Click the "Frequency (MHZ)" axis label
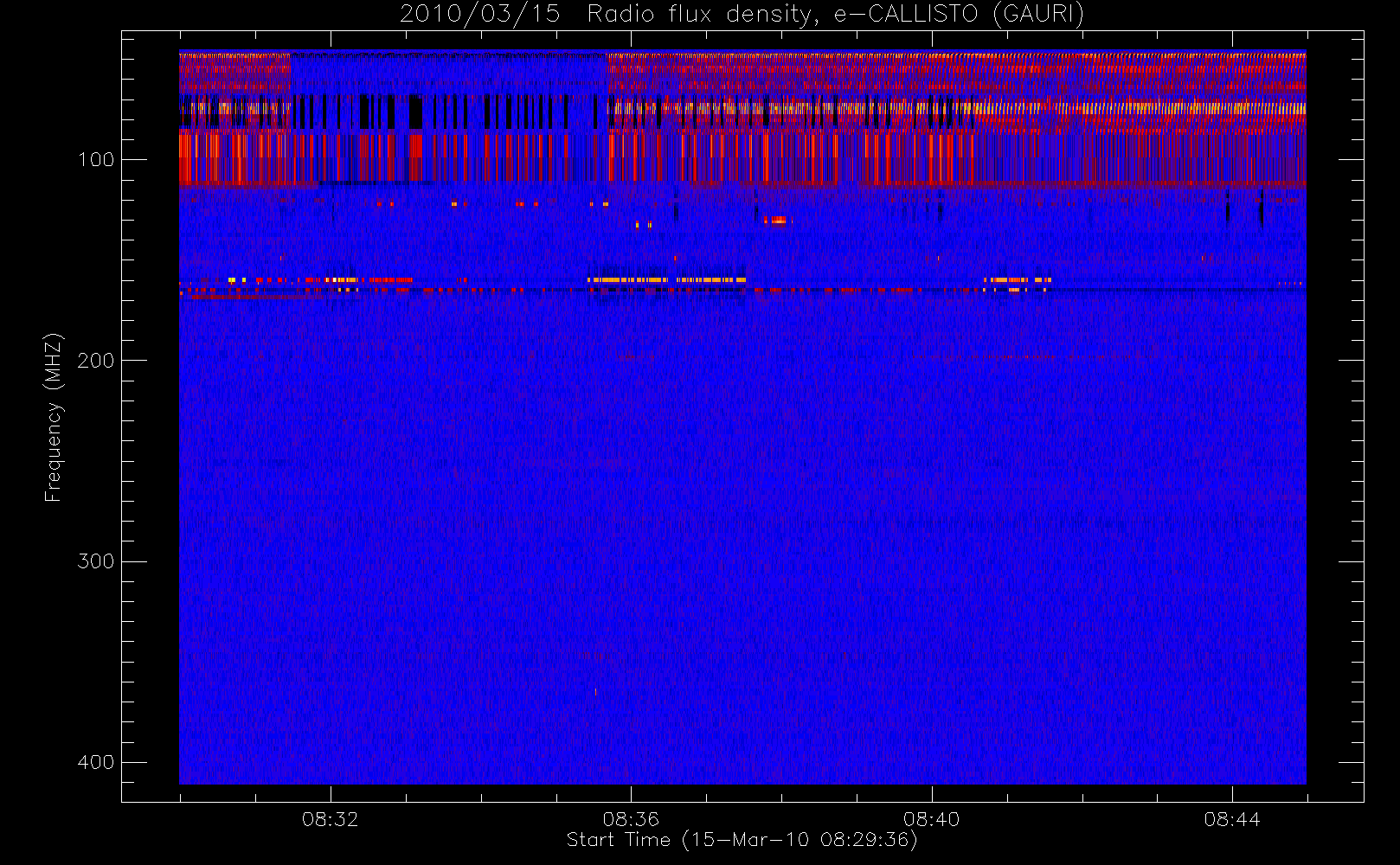This screenshot has width=1400, height=865. coord(54,417)
